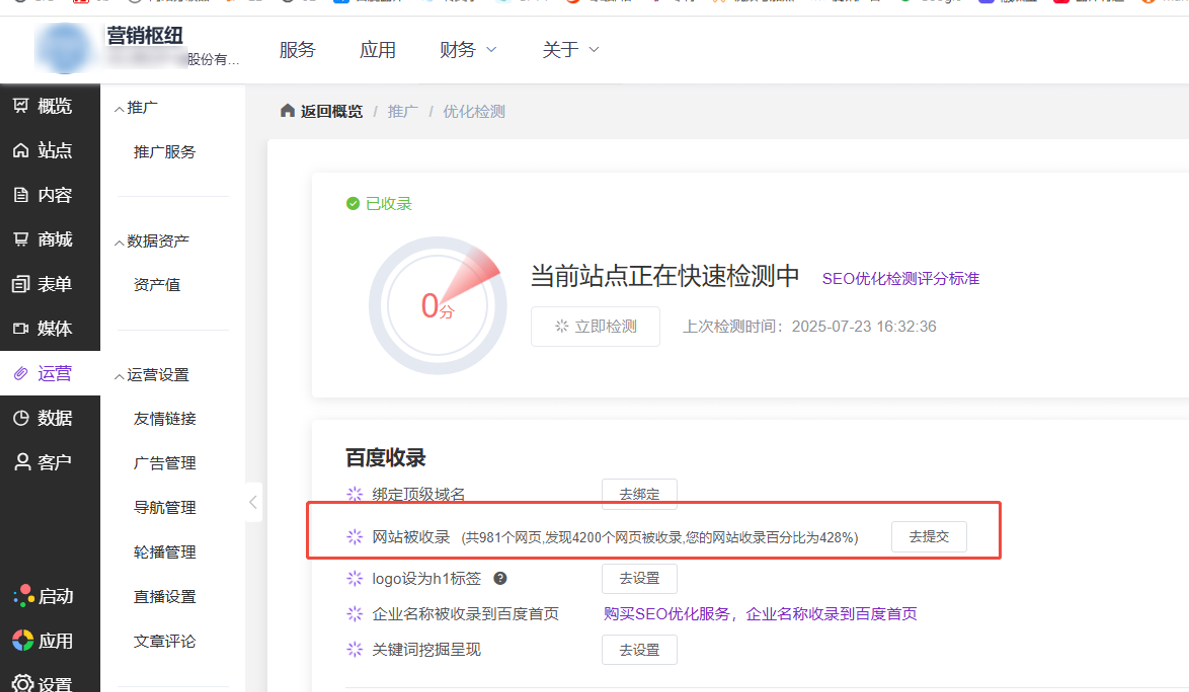
Task: Open the 数据 pie chart icon
Action: coord(21,418)
